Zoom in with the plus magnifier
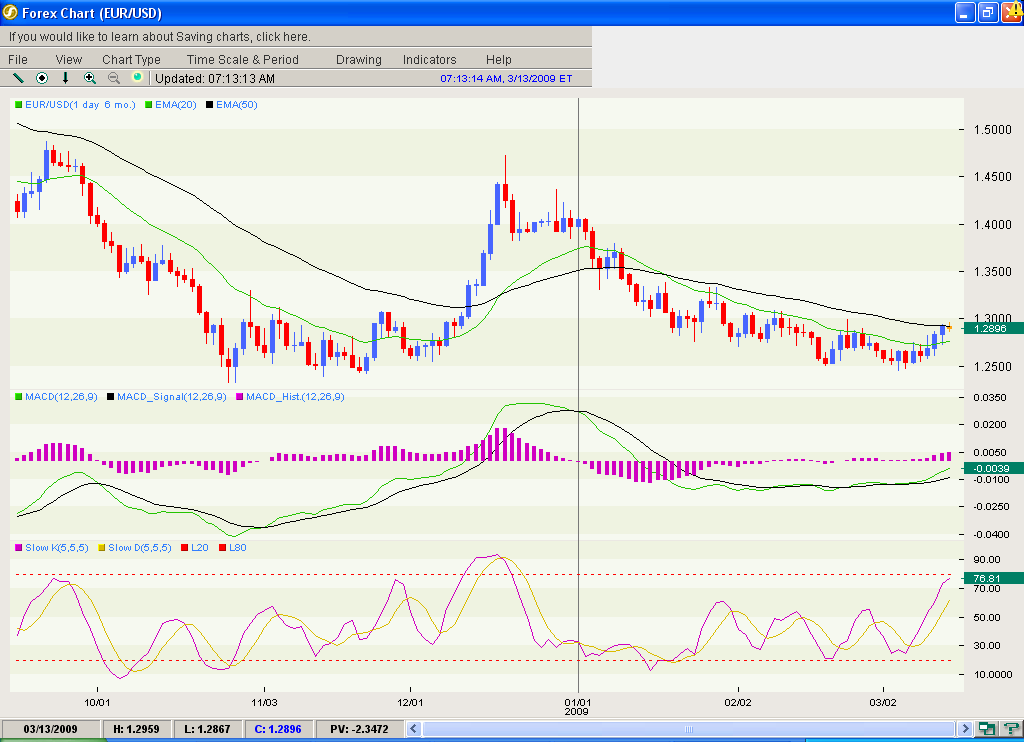Image resolution: width=1024 pixels, height=742 pixels. pyautogui.click(x=89, y=78)
